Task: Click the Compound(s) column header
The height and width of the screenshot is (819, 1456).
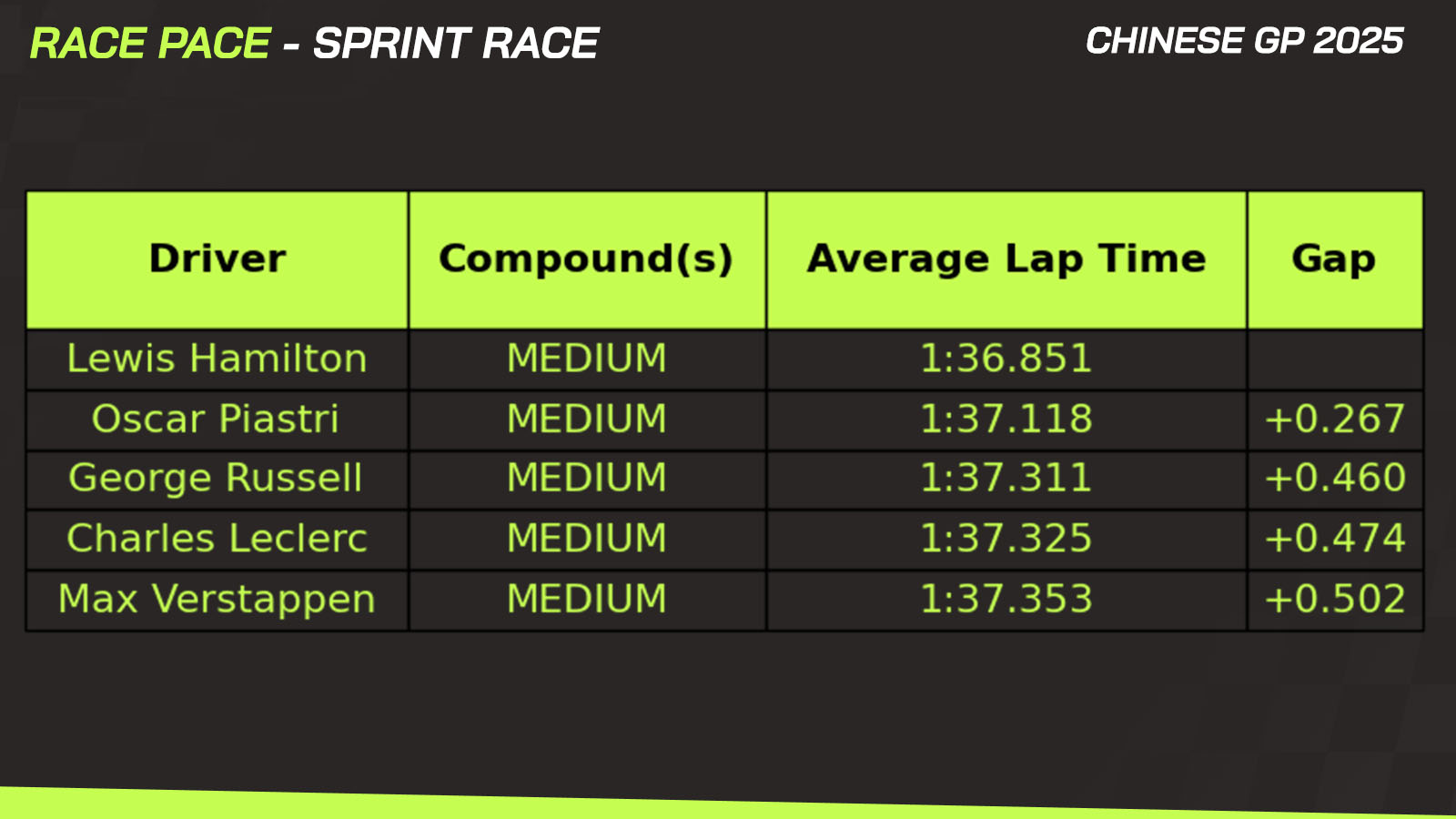Action: 587,259
